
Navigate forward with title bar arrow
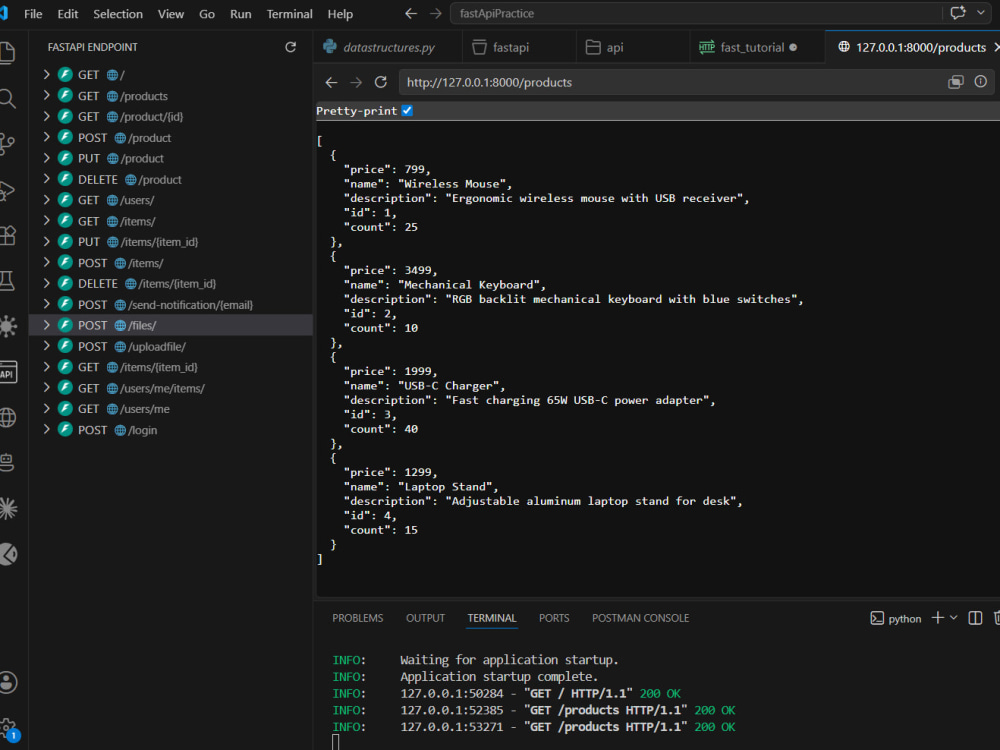click(436, 13)
